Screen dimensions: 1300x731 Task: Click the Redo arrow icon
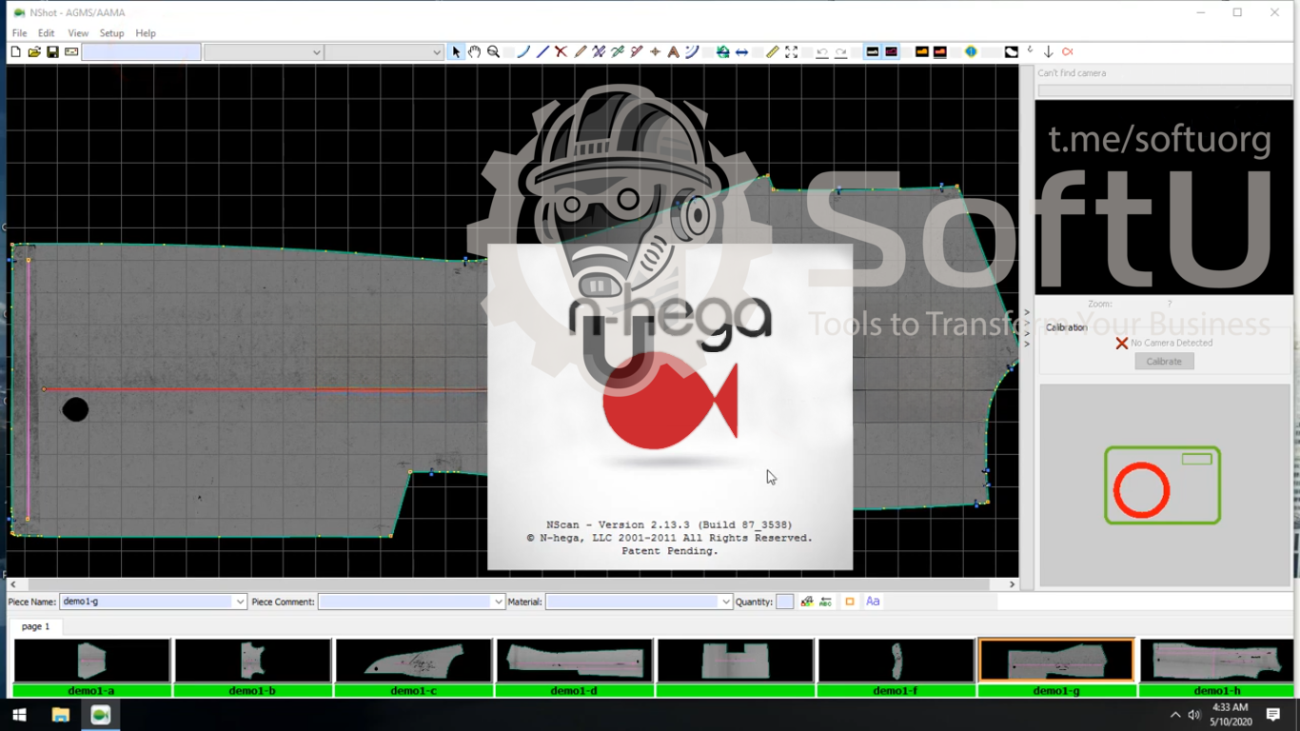coord(841,52)
